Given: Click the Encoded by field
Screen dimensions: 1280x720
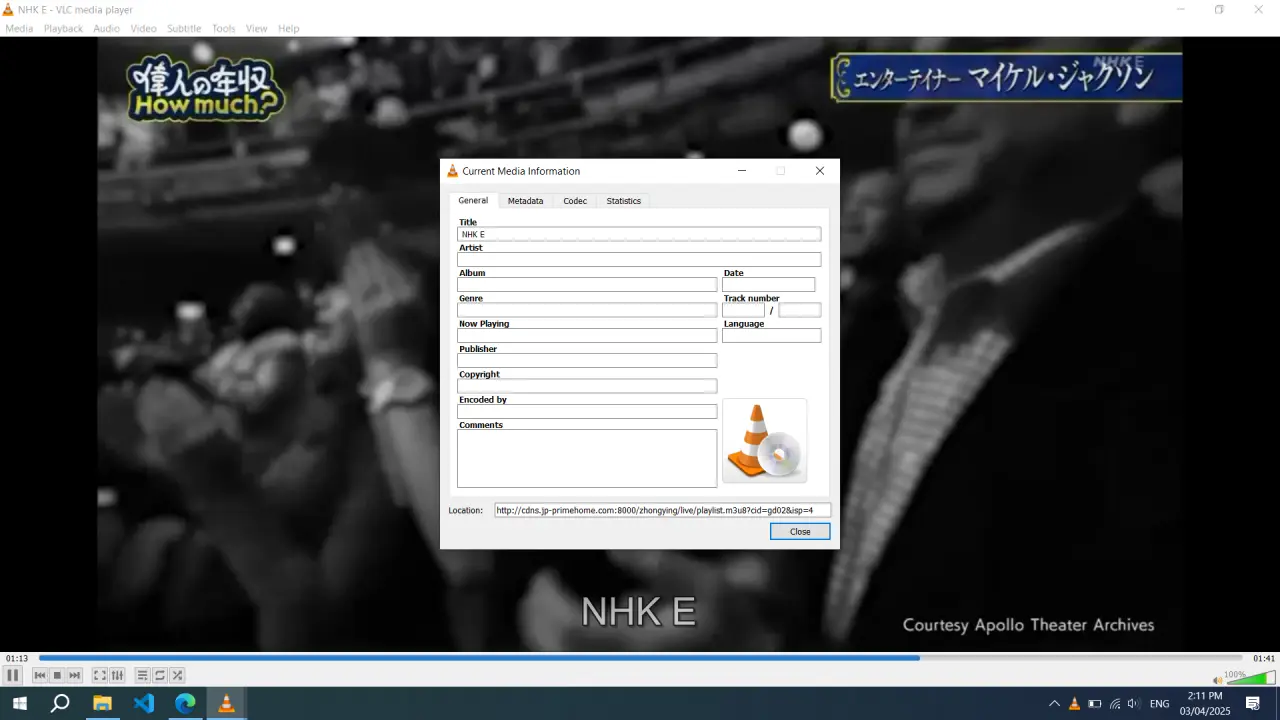Looking at the screenshot, I should coord(587,412).
